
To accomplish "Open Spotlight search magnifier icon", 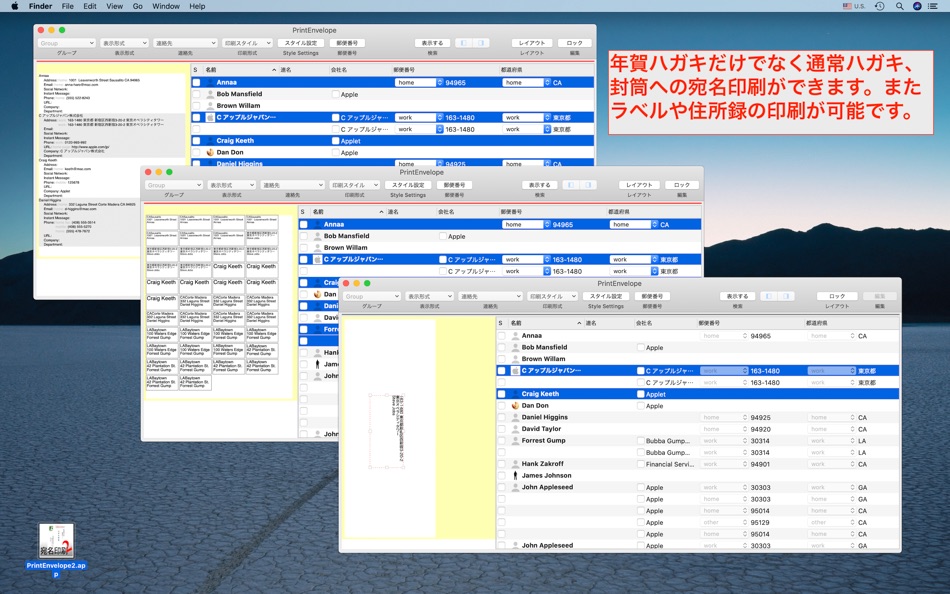I will click(899, 6).
